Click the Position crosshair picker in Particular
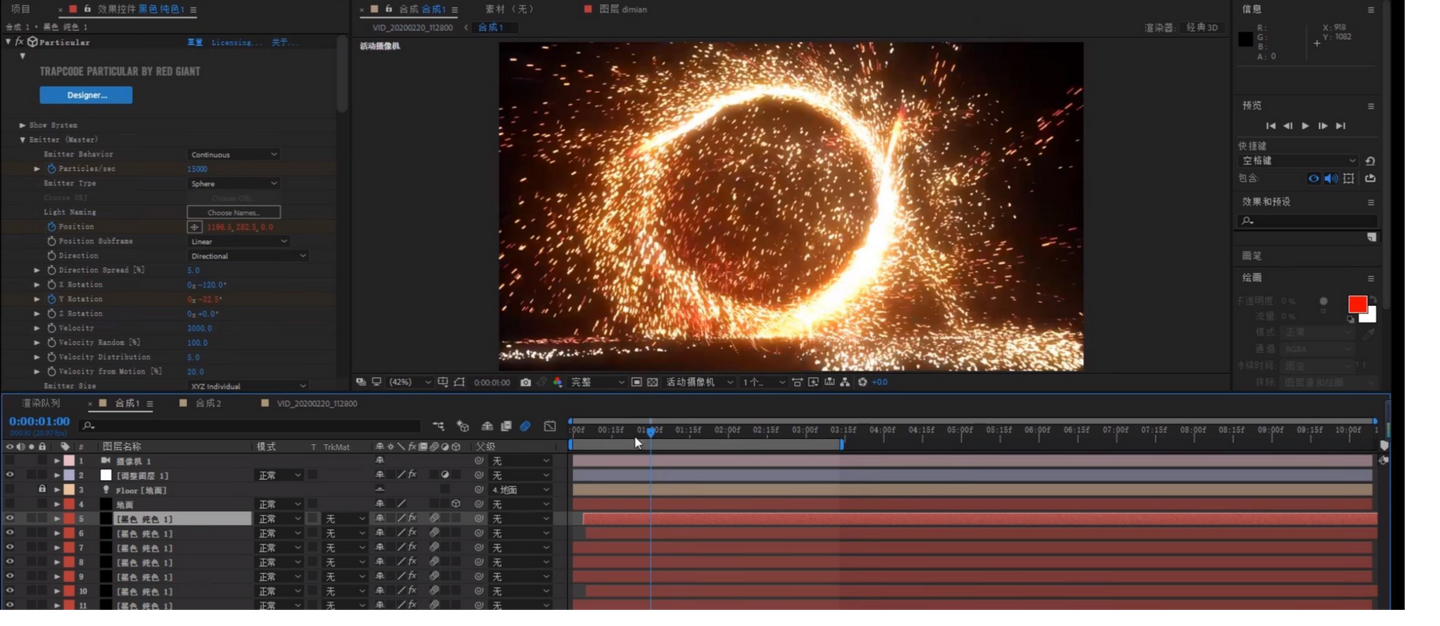This screenshot has height=626, width=1440. point(195,227)
